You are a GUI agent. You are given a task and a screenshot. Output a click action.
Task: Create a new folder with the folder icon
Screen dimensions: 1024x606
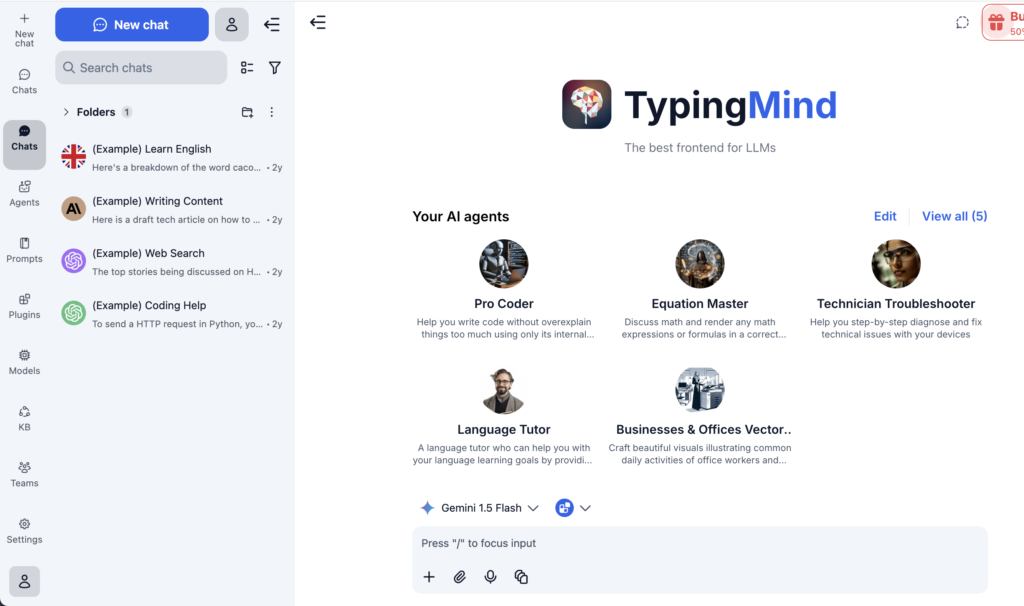247,112
